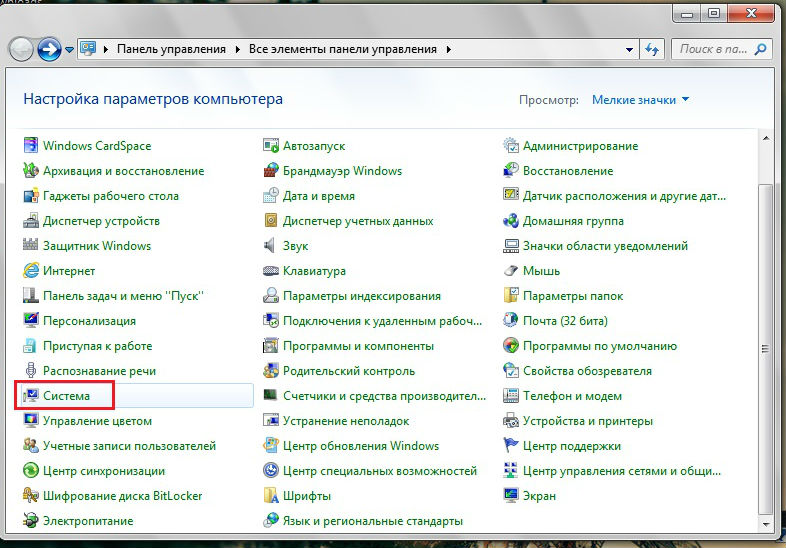Open Приступая к работе link

[97, 346]
